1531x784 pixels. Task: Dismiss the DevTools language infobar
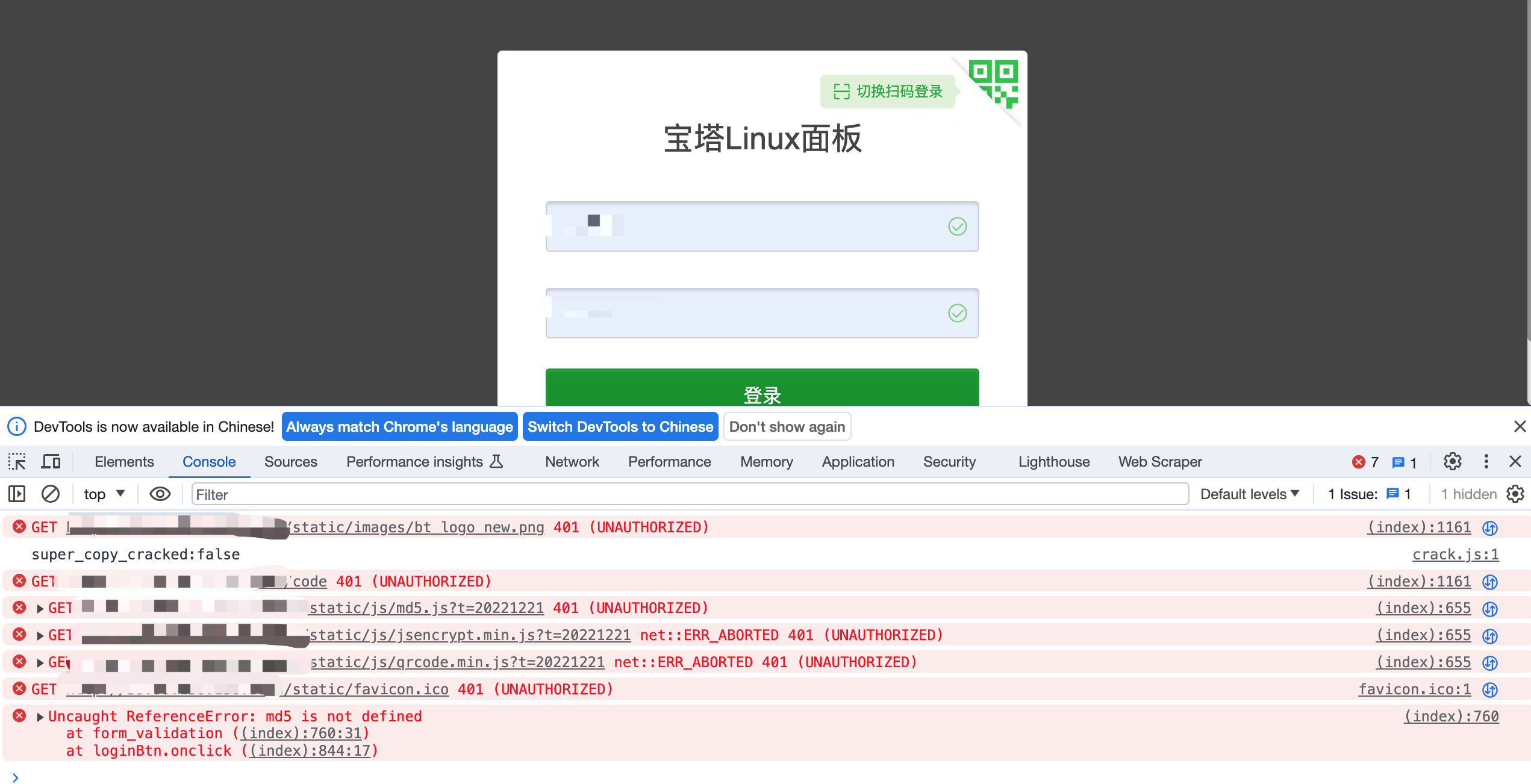coord(1520,426)
